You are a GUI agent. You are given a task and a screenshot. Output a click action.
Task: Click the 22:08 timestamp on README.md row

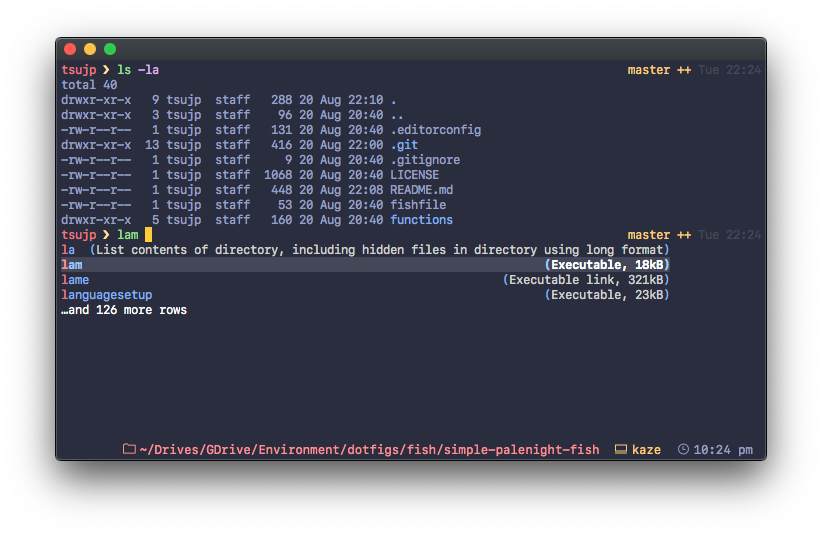365,190
